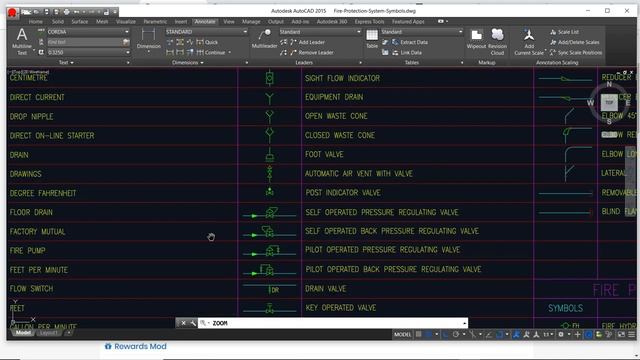Switch to the Parametric ribbon tab
The width and height of the screenshot is (640, 360).
pos(155,22)
